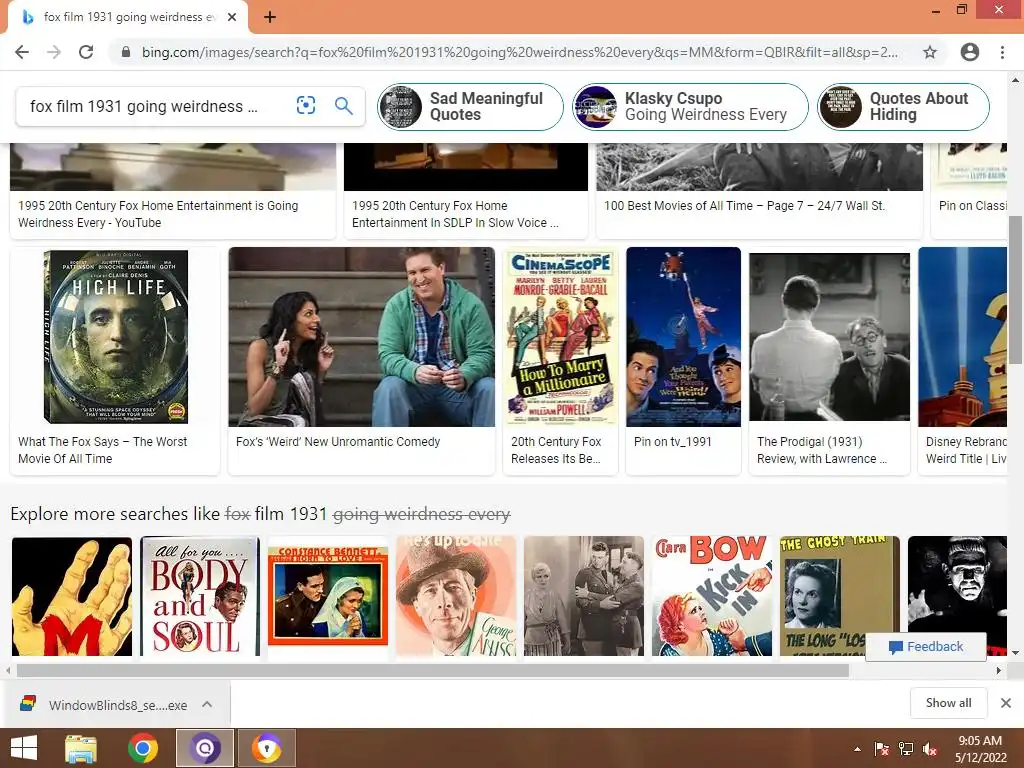Show hidden system tray icons
The width and height of the screenshot is (1024, 768).
pos(857,749)
